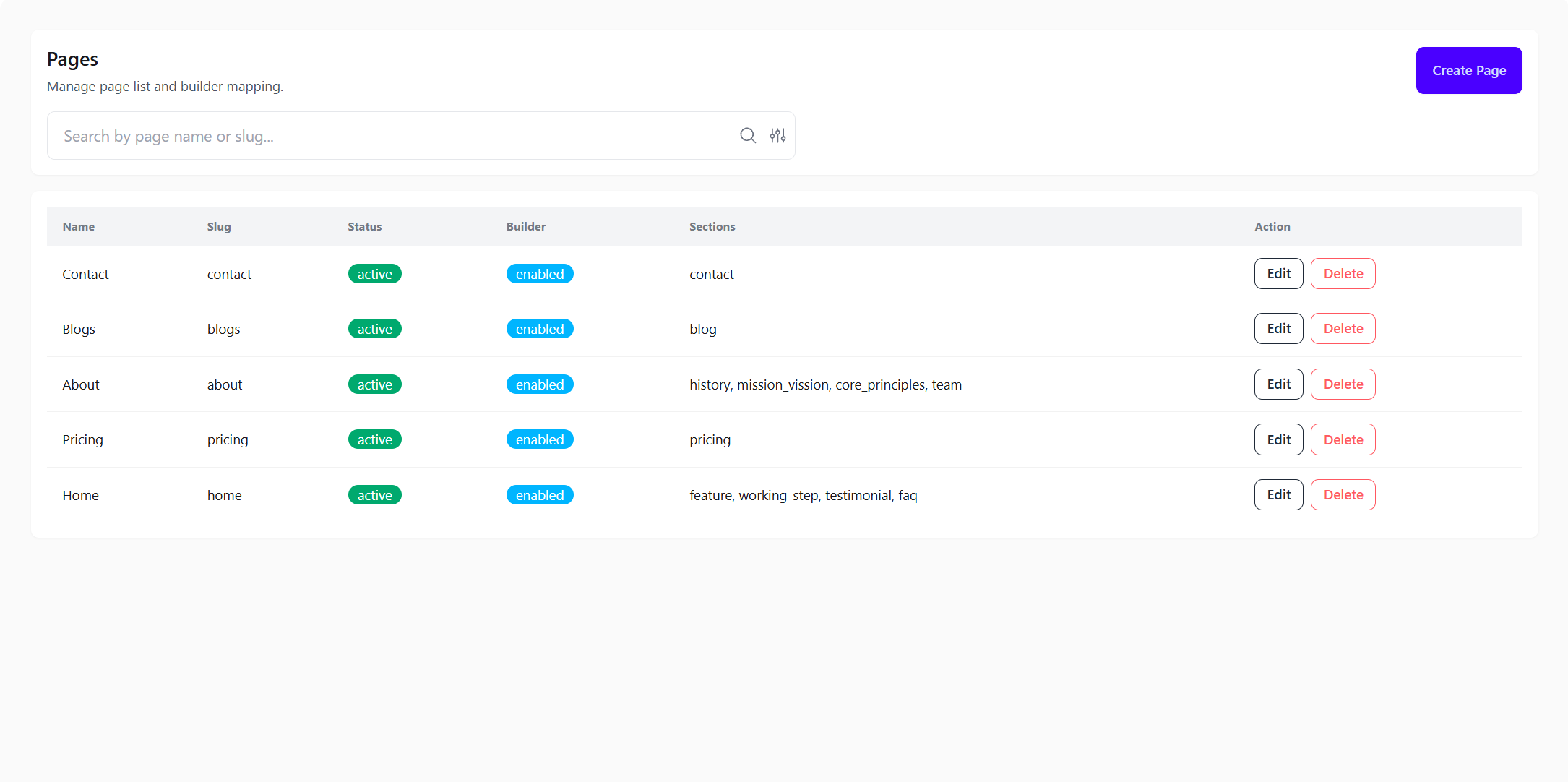Select the About name cell
The height and width of the screenshot is (782, 1568).
click(81, 384)
